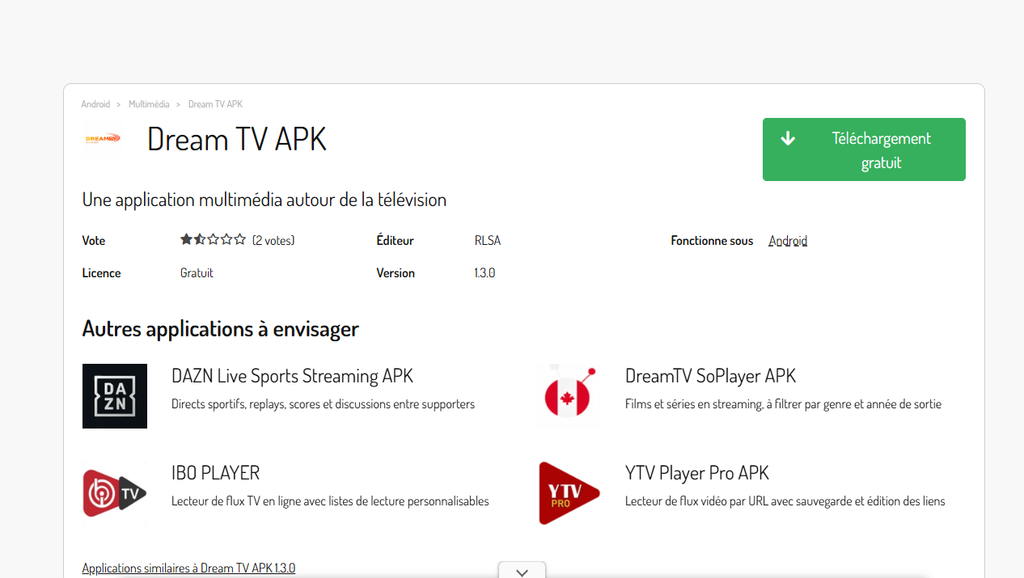Click the Gratuit licence value
The height and width of the screenshot is (578, 1024).
click(x=197, y=273)
